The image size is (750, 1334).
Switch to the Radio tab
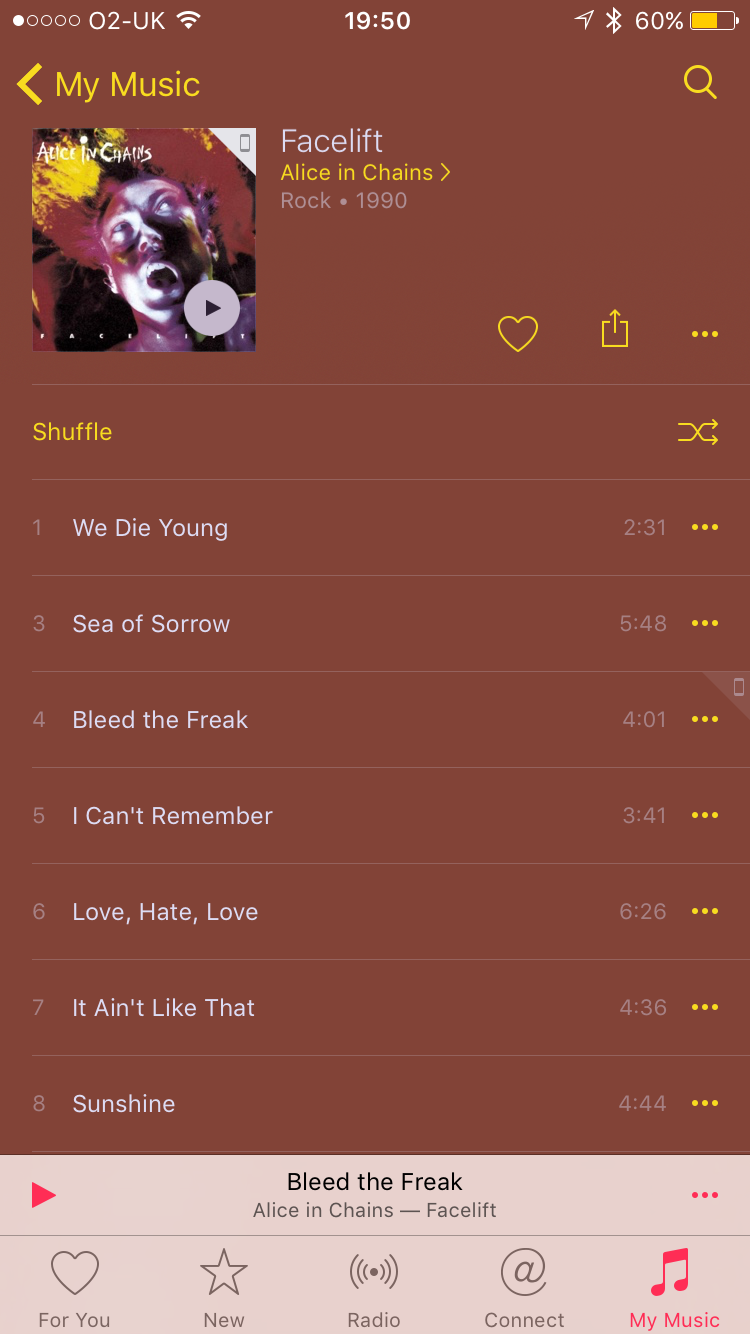[x=374, y=1289]
